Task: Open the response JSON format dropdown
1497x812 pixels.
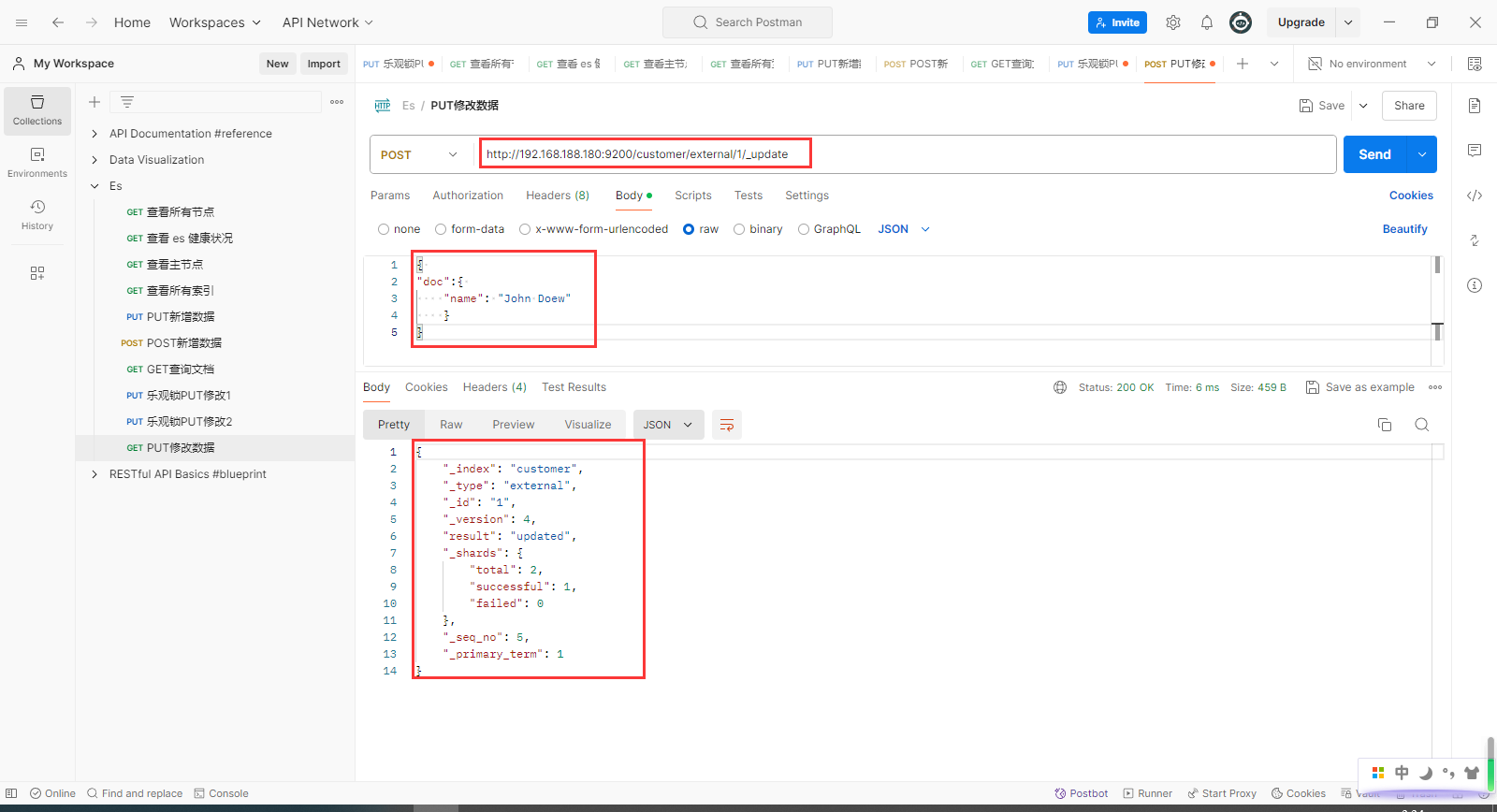Action: (668, 425)
